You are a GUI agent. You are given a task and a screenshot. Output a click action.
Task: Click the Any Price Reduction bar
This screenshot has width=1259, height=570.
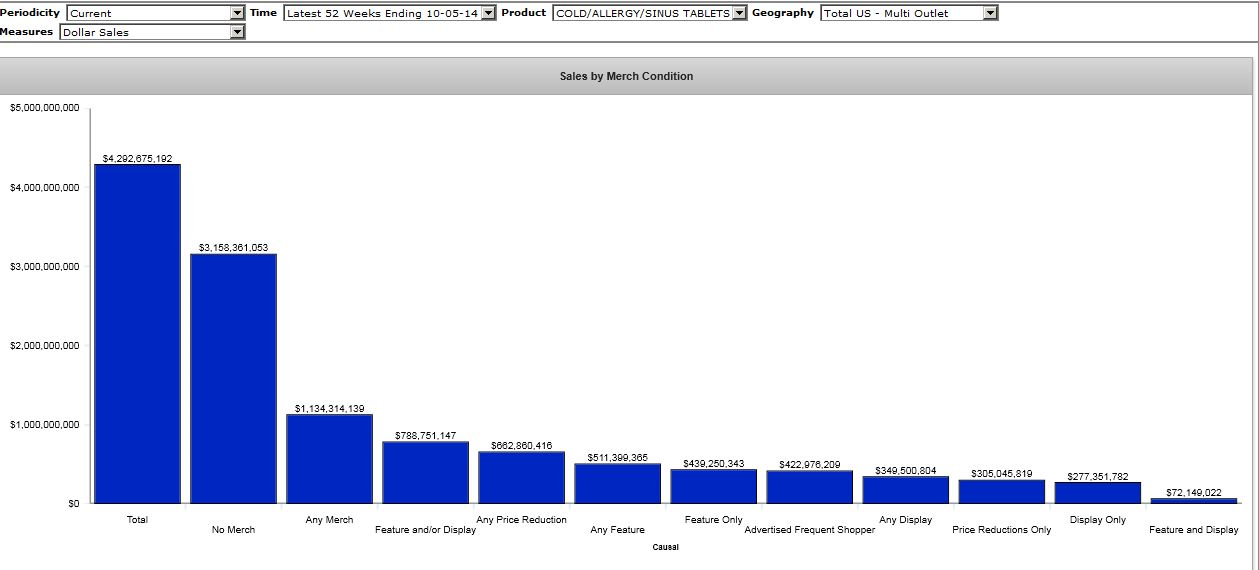click(521, 477)
